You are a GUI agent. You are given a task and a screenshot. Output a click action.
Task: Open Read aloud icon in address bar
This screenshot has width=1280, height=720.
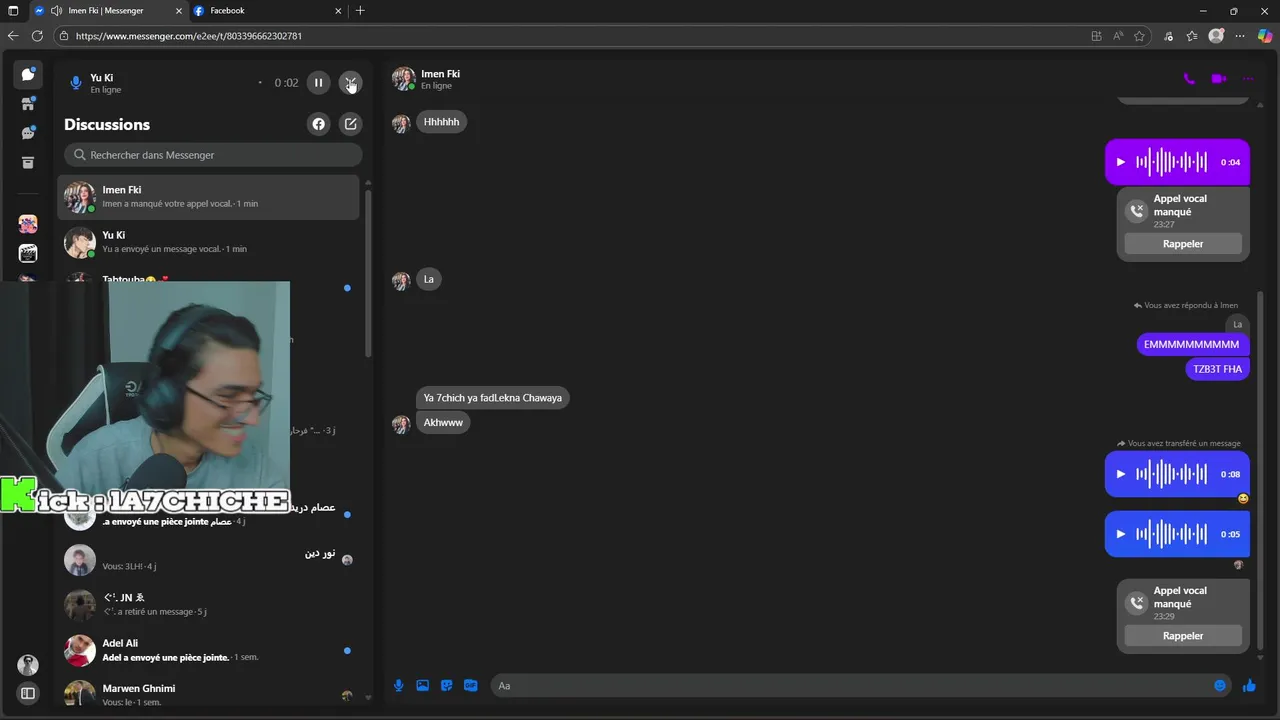click(x=1118, y=36)
